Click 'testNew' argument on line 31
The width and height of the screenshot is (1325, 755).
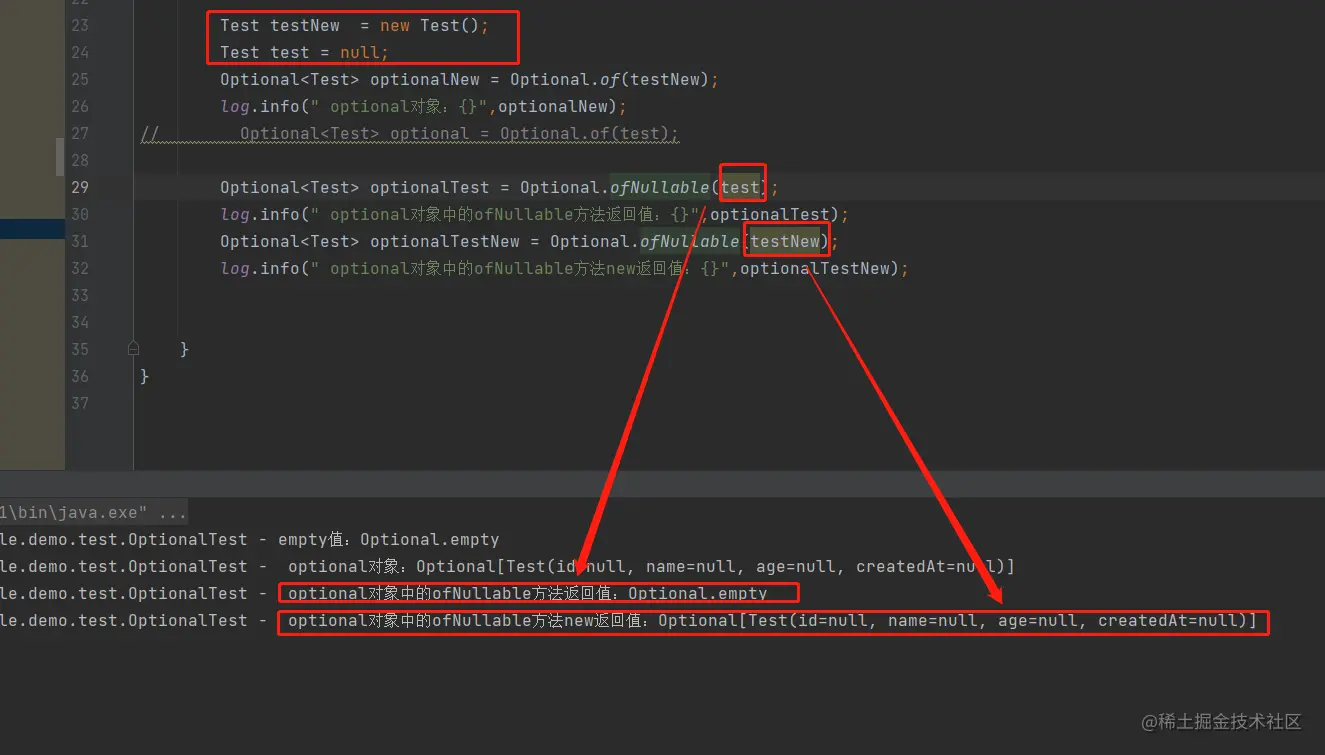(x=785, y=241)
